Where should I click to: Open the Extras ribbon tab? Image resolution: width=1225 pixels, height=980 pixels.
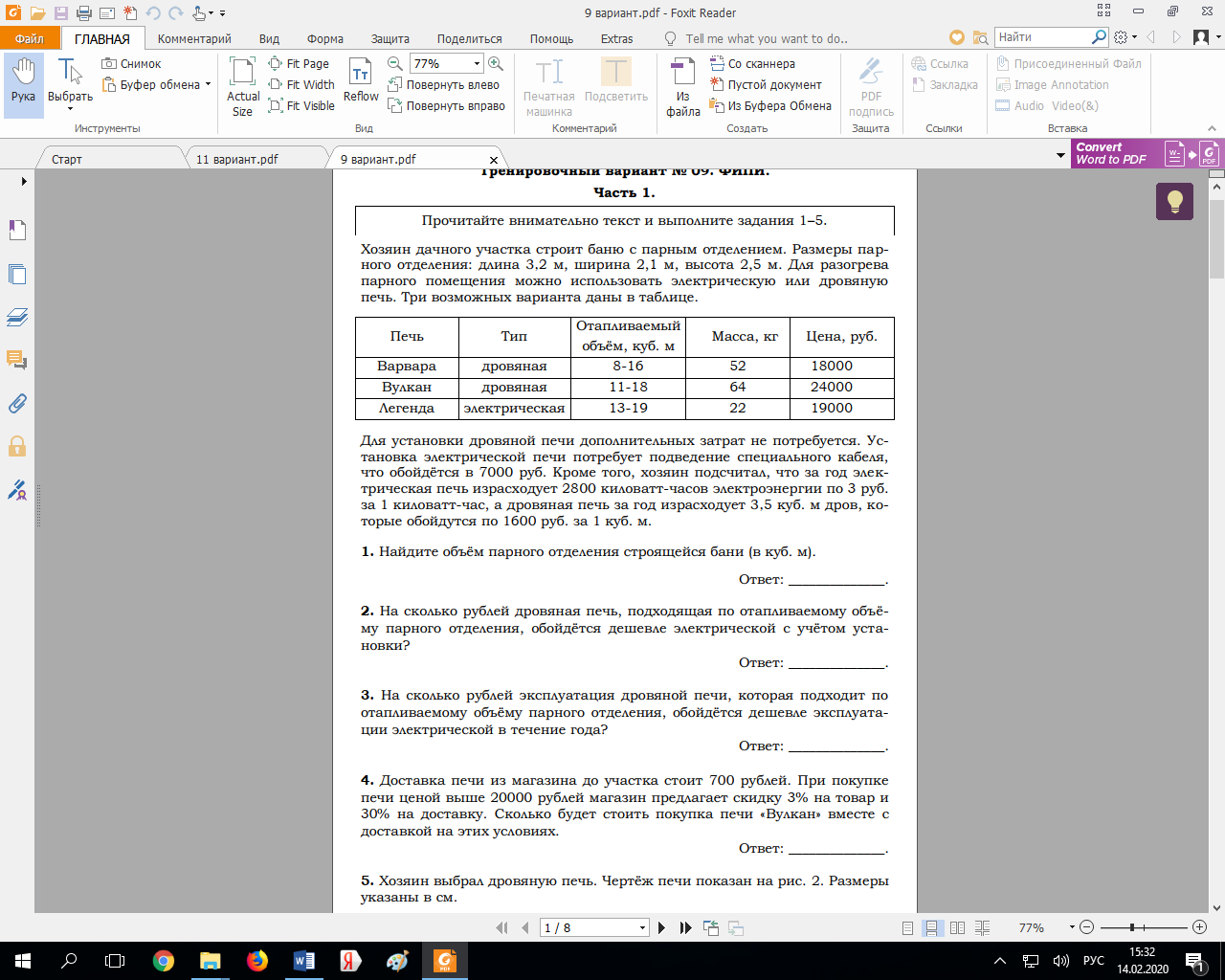pyautogui.click(x=617, y=39)
